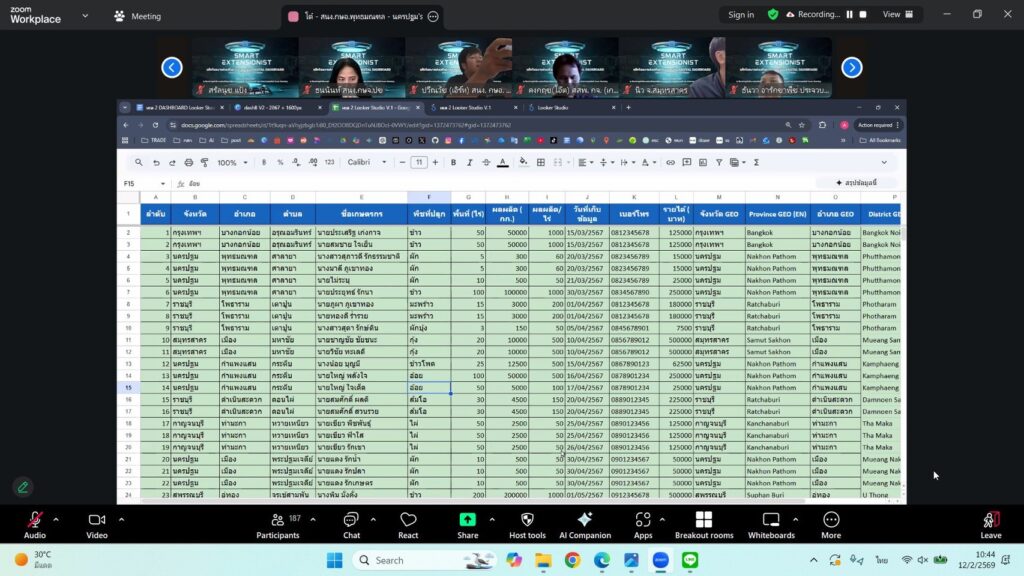Show next video thumbnails with right arrow
The image size is (1024, 576).
click(851, 67)
